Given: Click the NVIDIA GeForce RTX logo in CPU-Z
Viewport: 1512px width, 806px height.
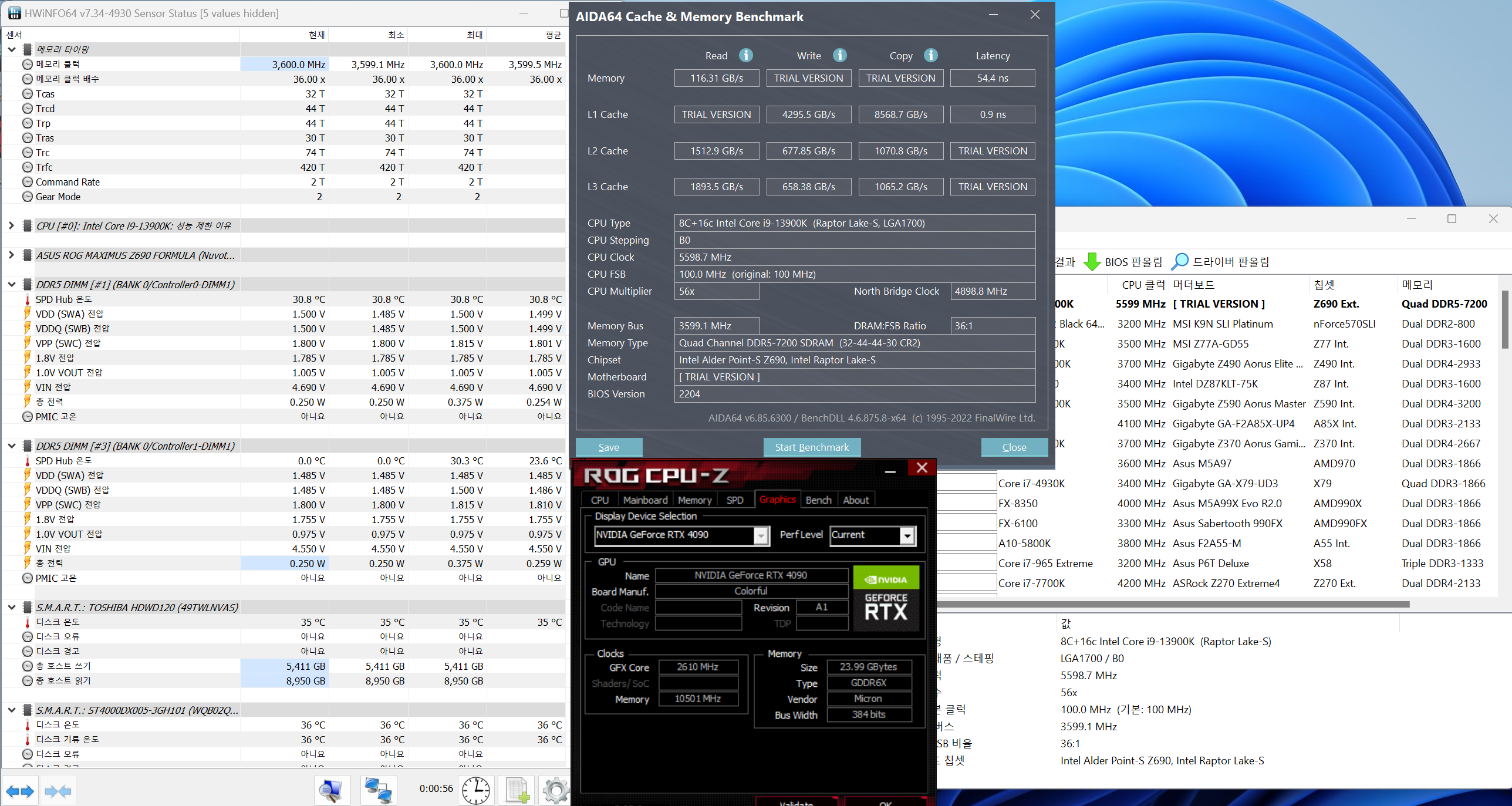Looking at the screenshot, I should [x=886, y=598].
